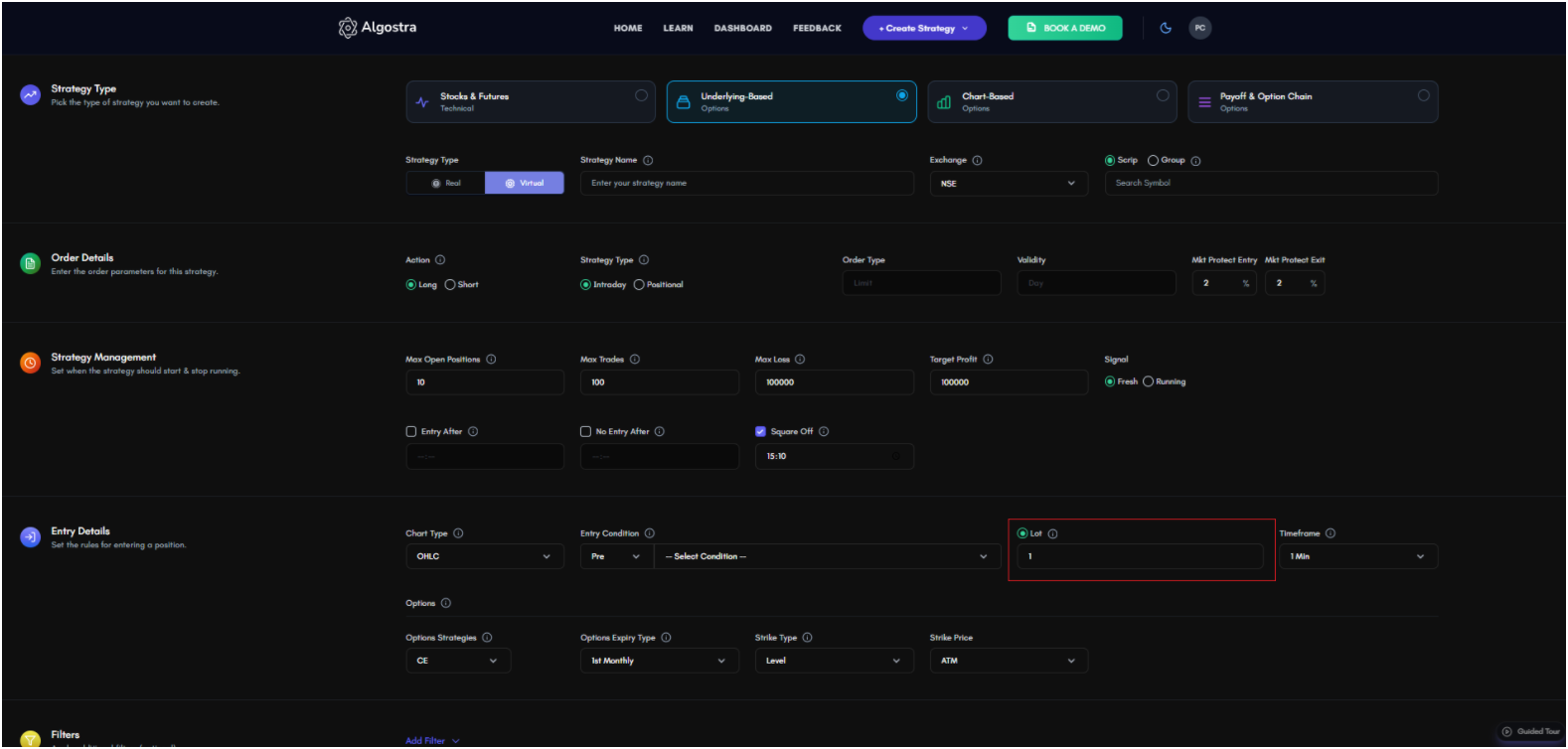Select Running signal radio
The image size is (1568, 749).
[x=1148, y=381]
